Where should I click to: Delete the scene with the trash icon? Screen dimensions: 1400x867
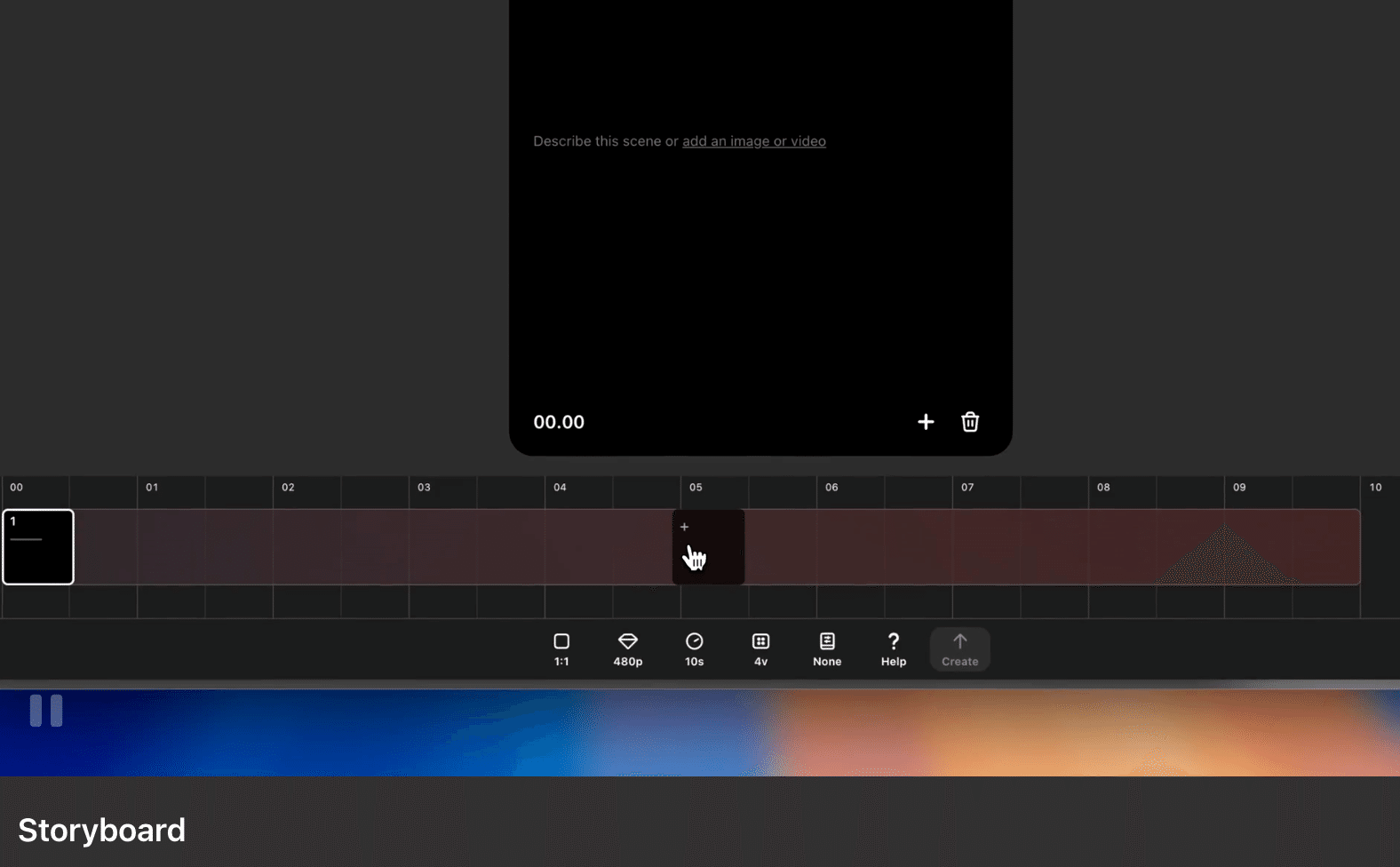pos(970,422)
